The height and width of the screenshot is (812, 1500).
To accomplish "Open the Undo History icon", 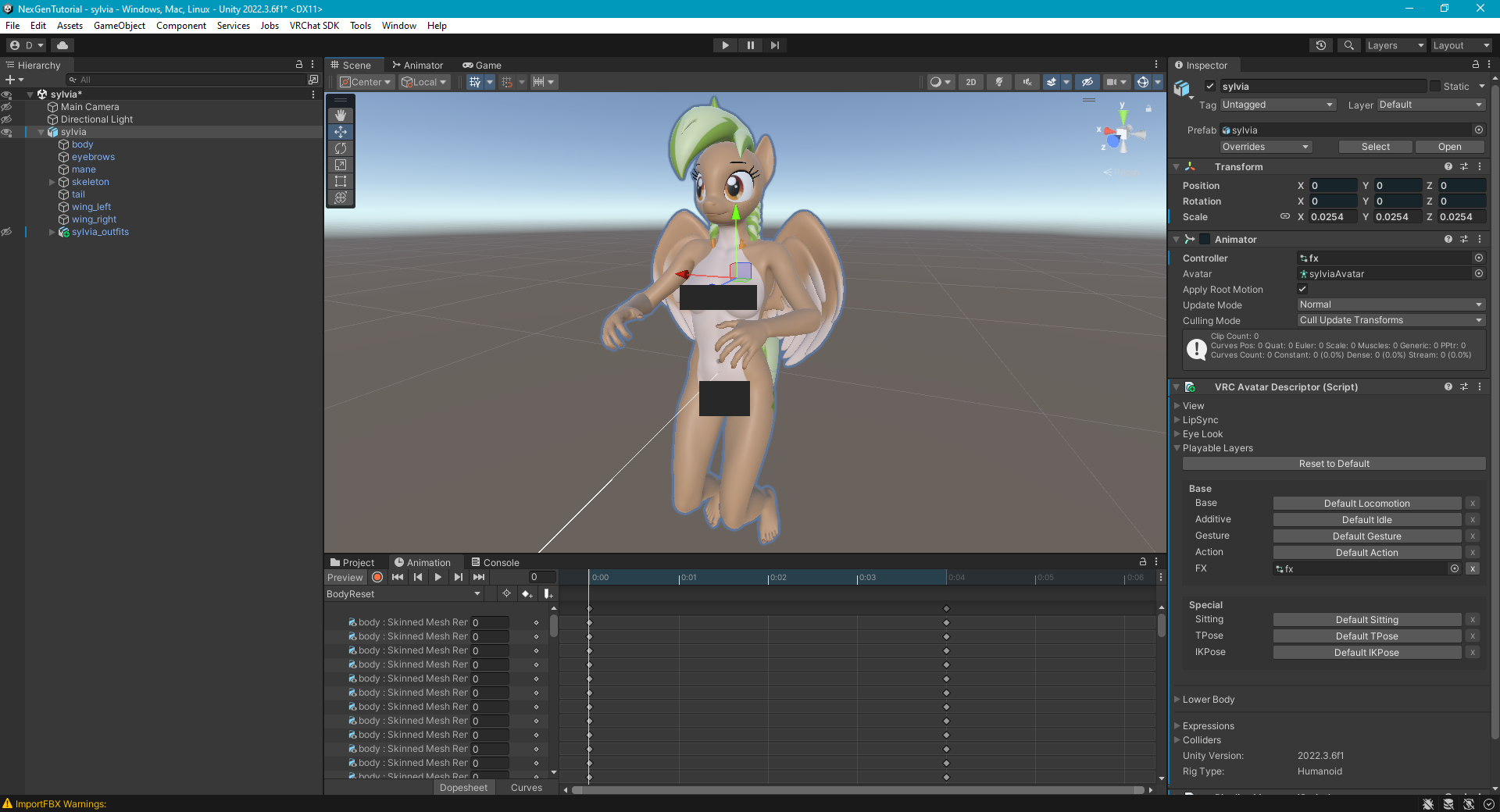I will click(1321, 45).
